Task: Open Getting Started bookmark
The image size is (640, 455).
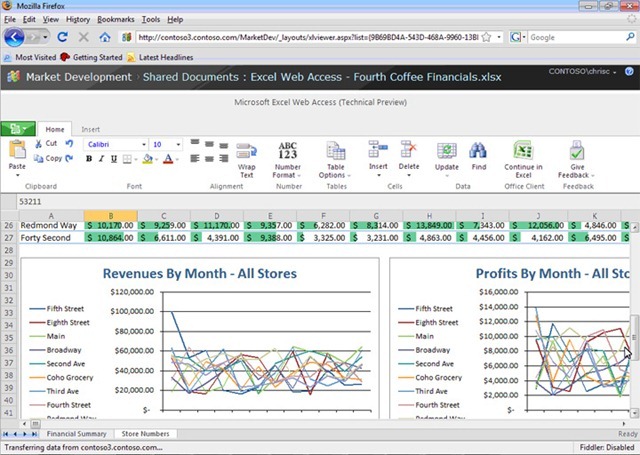Action: coord(91,58)
